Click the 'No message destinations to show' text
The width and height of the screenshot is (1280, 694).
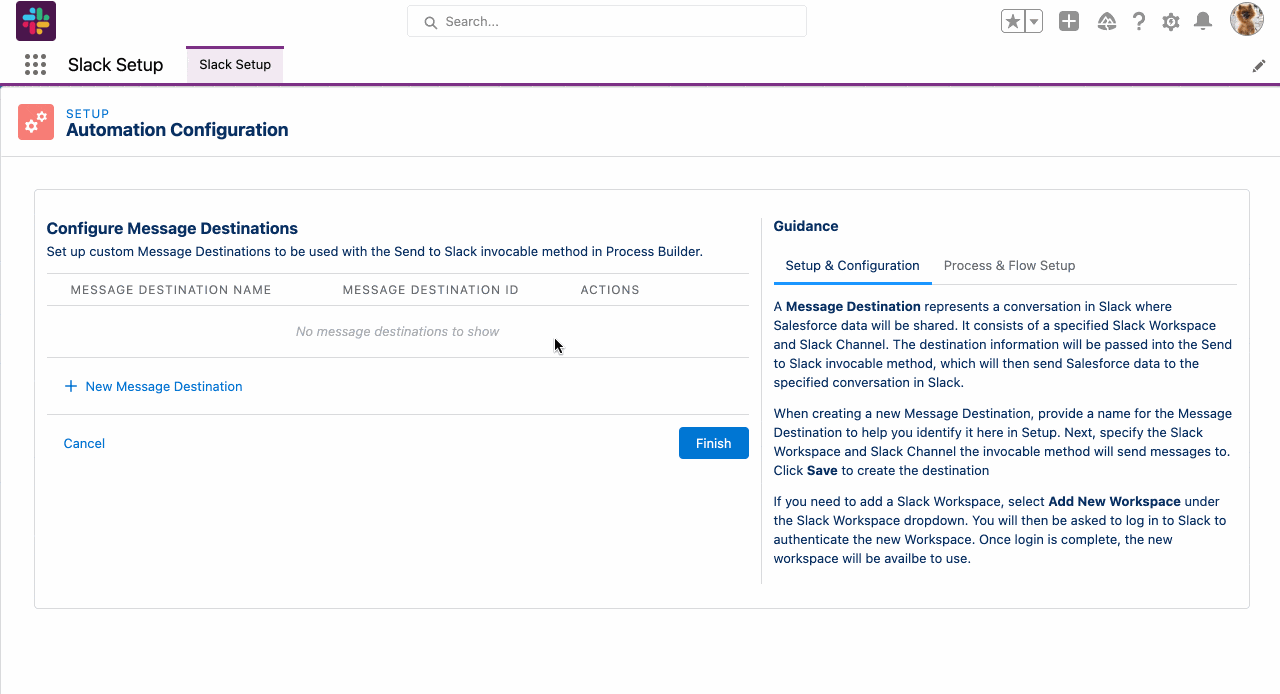pos(398,332)
